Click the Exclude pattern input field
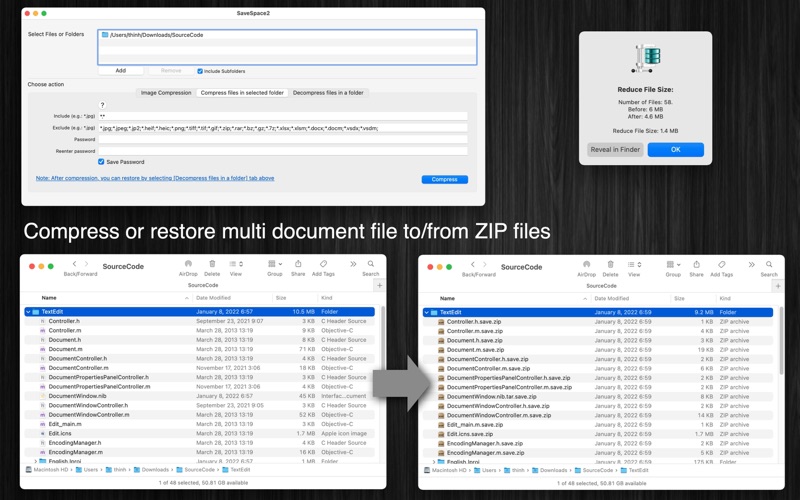 [x=283, y=128]
